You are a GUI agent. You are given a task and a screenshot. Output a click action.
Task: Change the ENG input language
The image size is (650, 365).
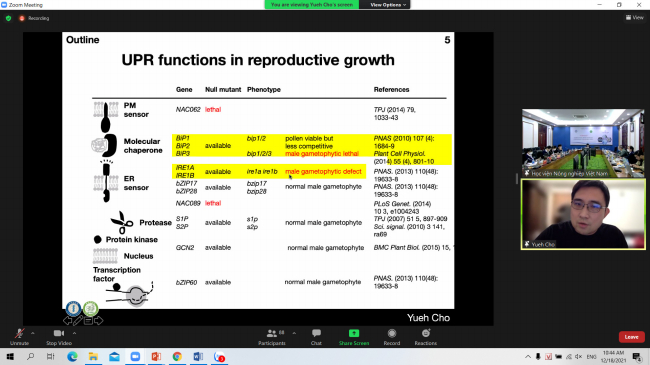click(592, 357)
